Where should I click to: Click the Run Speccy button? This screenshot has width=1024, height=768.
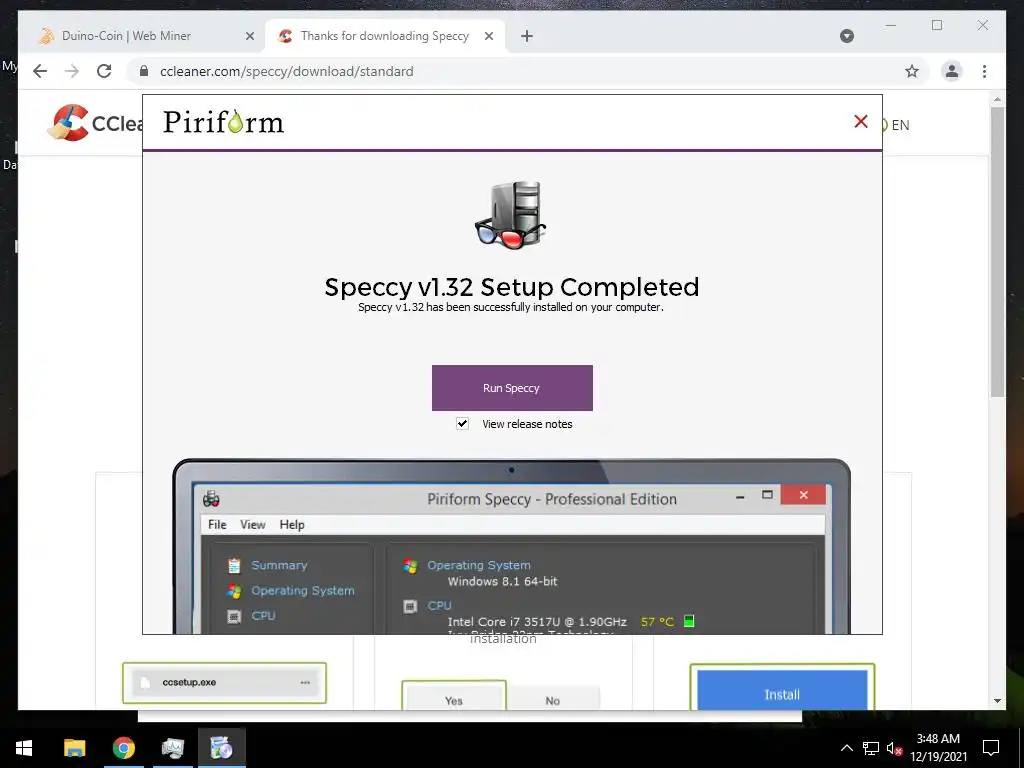(512, 388)
